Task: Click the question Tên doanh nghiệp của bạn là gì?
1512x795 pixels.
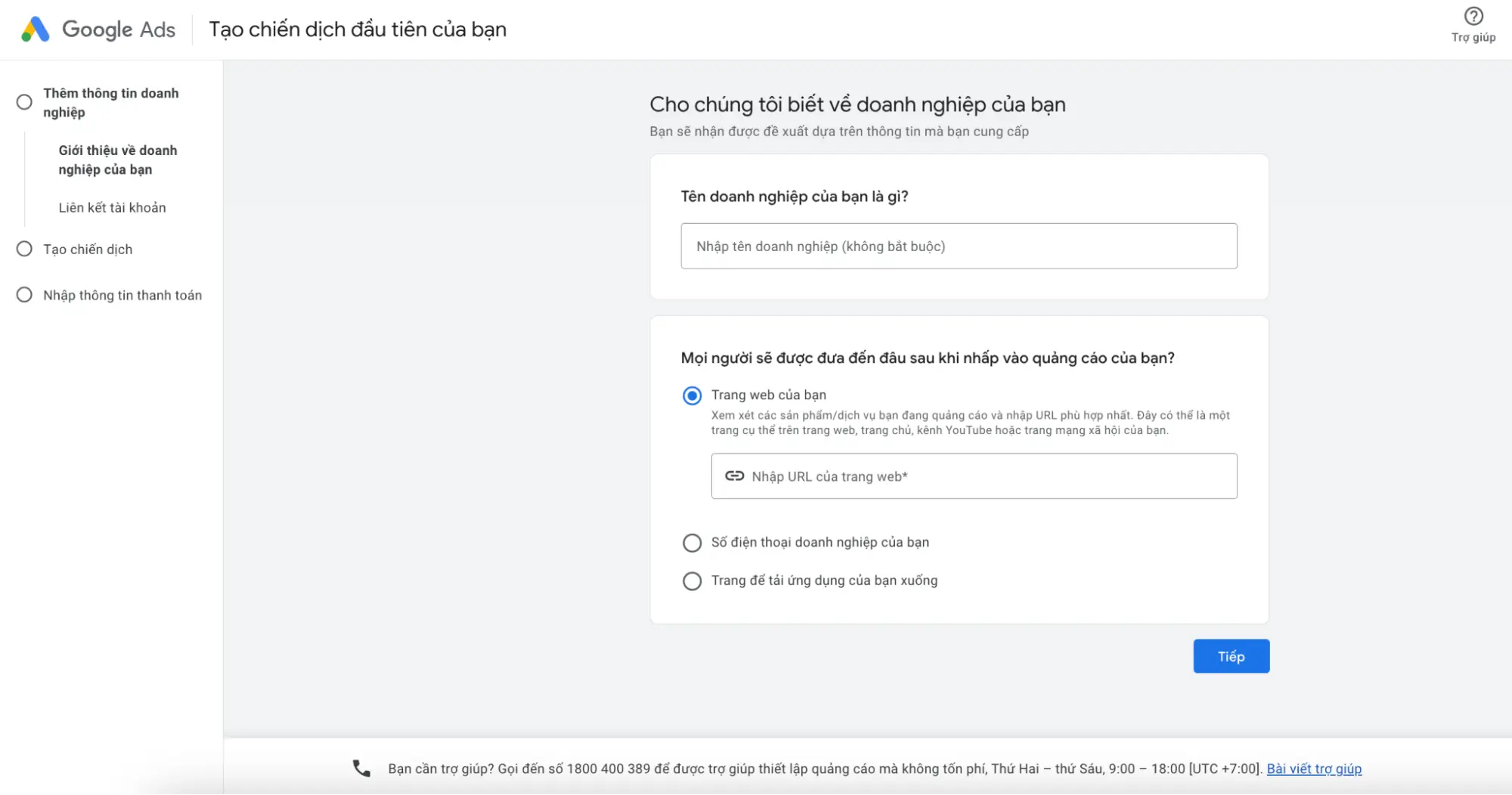Action: [x=794, y=197]
